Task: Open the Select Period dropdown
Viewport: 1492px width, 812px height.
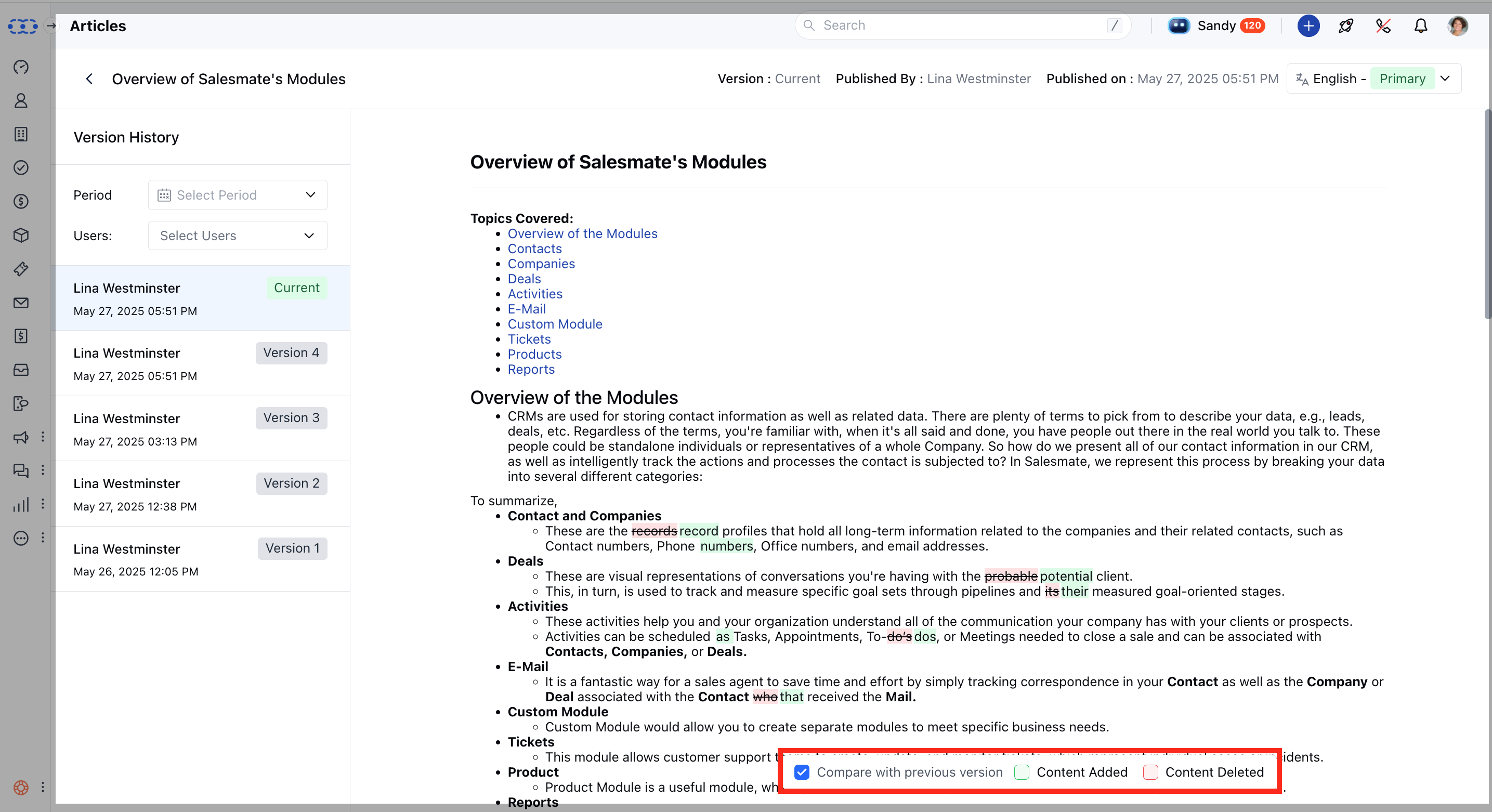Action: click(x=238, y=195)
